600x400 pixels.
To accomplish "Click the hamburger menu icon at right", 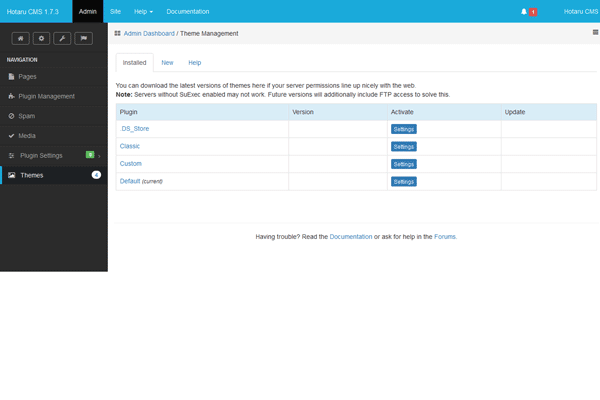I will tap(595, 33).
